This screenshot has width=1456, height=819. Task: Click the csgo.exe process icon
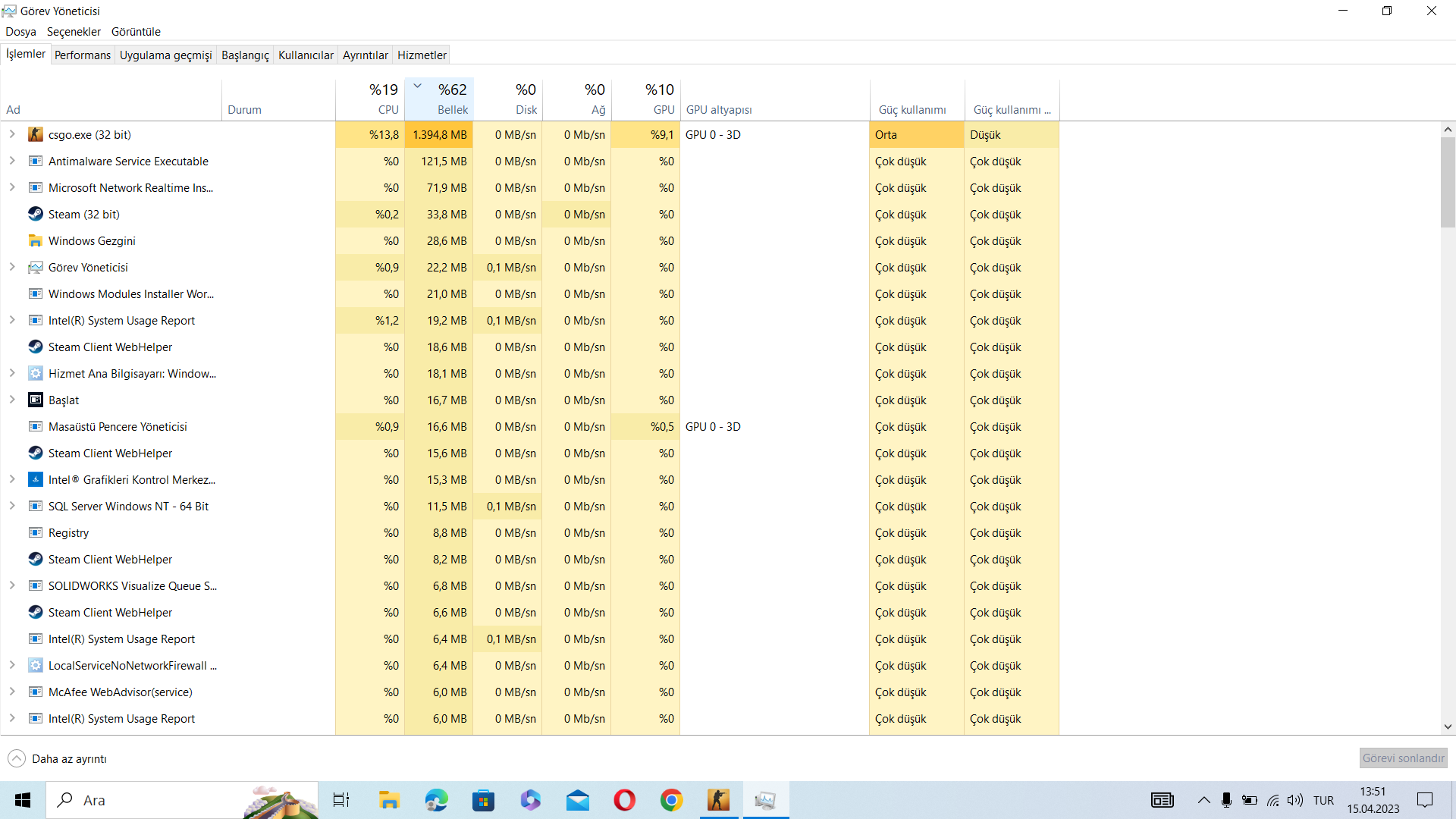pos(36,135)
